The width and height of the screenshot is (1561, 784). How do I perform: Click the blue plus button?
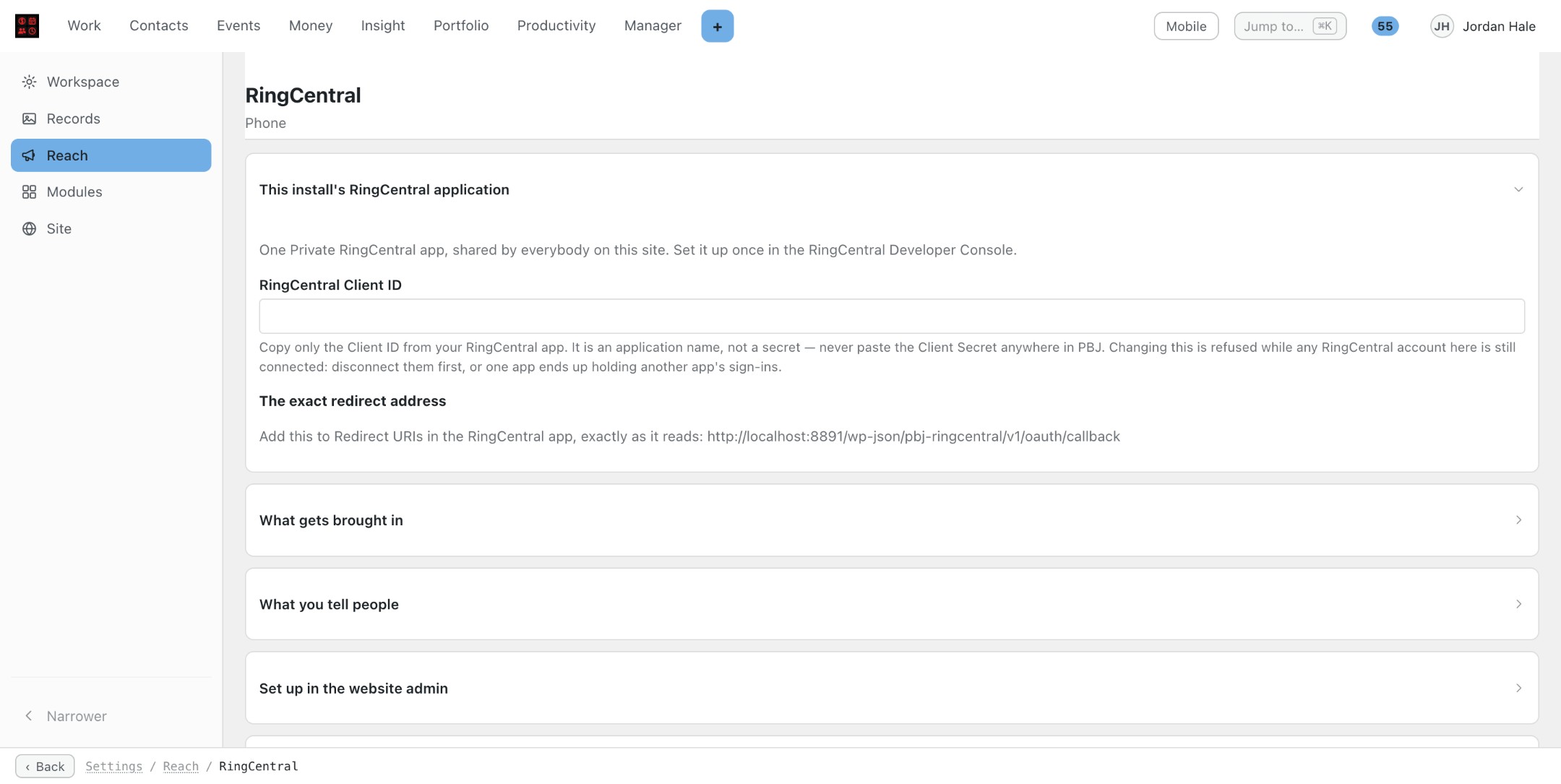pos(717,26)
